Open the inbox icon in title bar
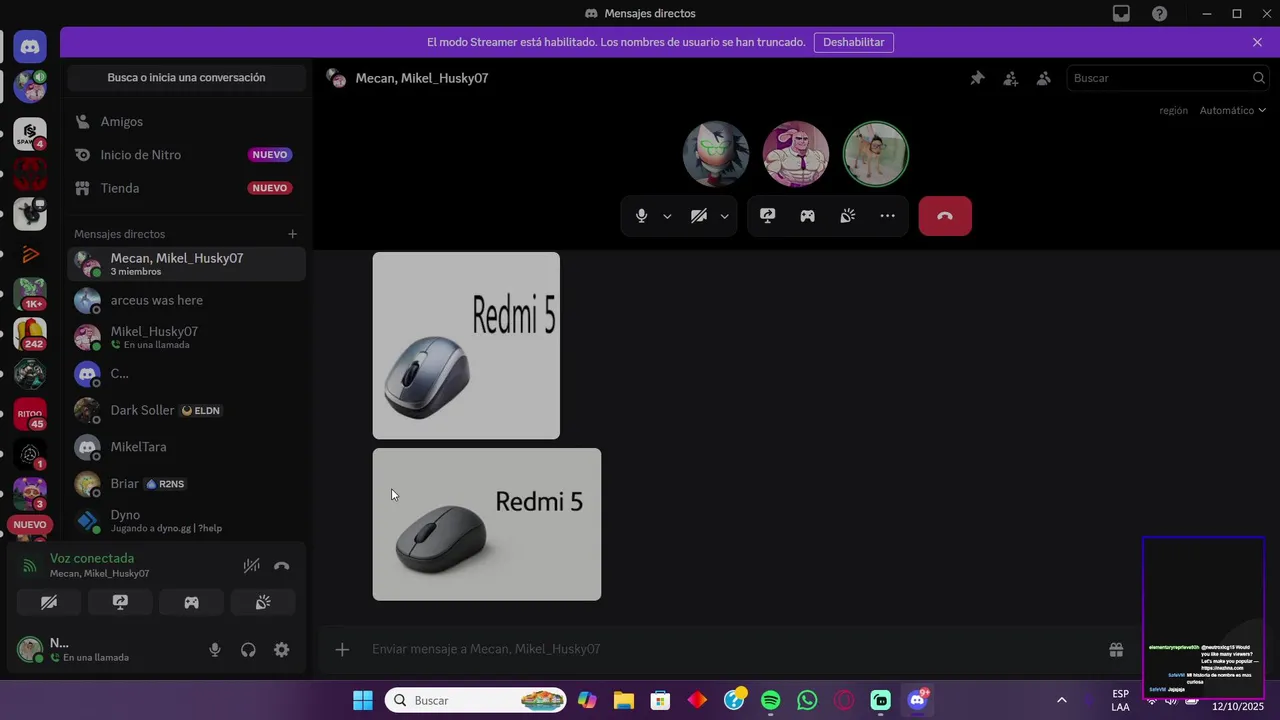This screenshot has width=1280, height=720. (x=1121, y=14)
